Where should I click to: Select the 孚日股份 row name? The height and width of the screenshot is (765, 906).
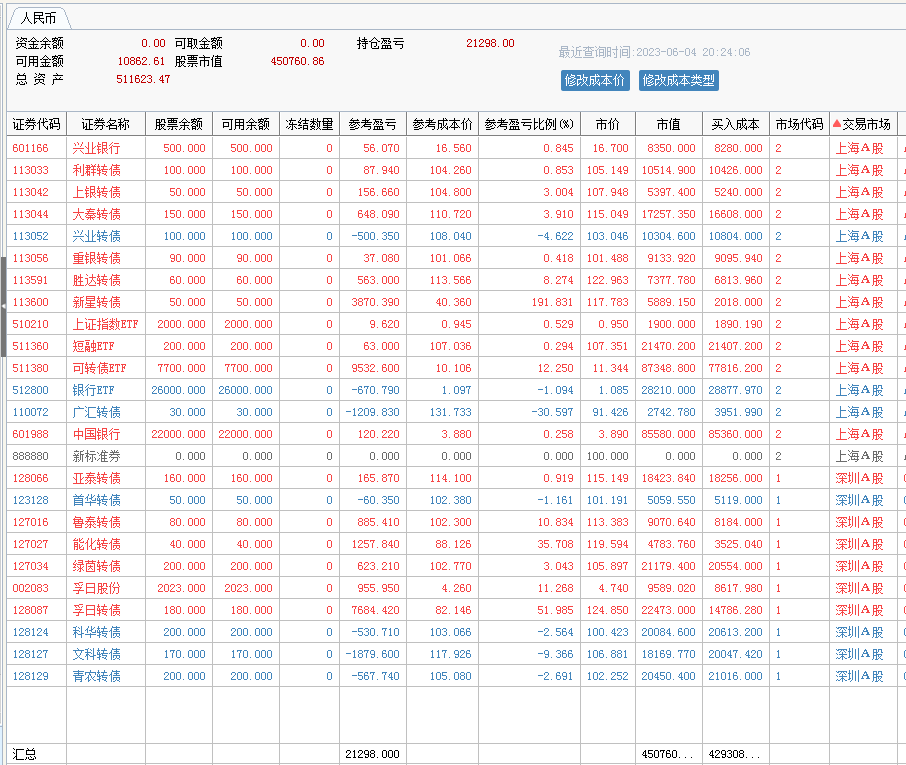click(96, 588)
